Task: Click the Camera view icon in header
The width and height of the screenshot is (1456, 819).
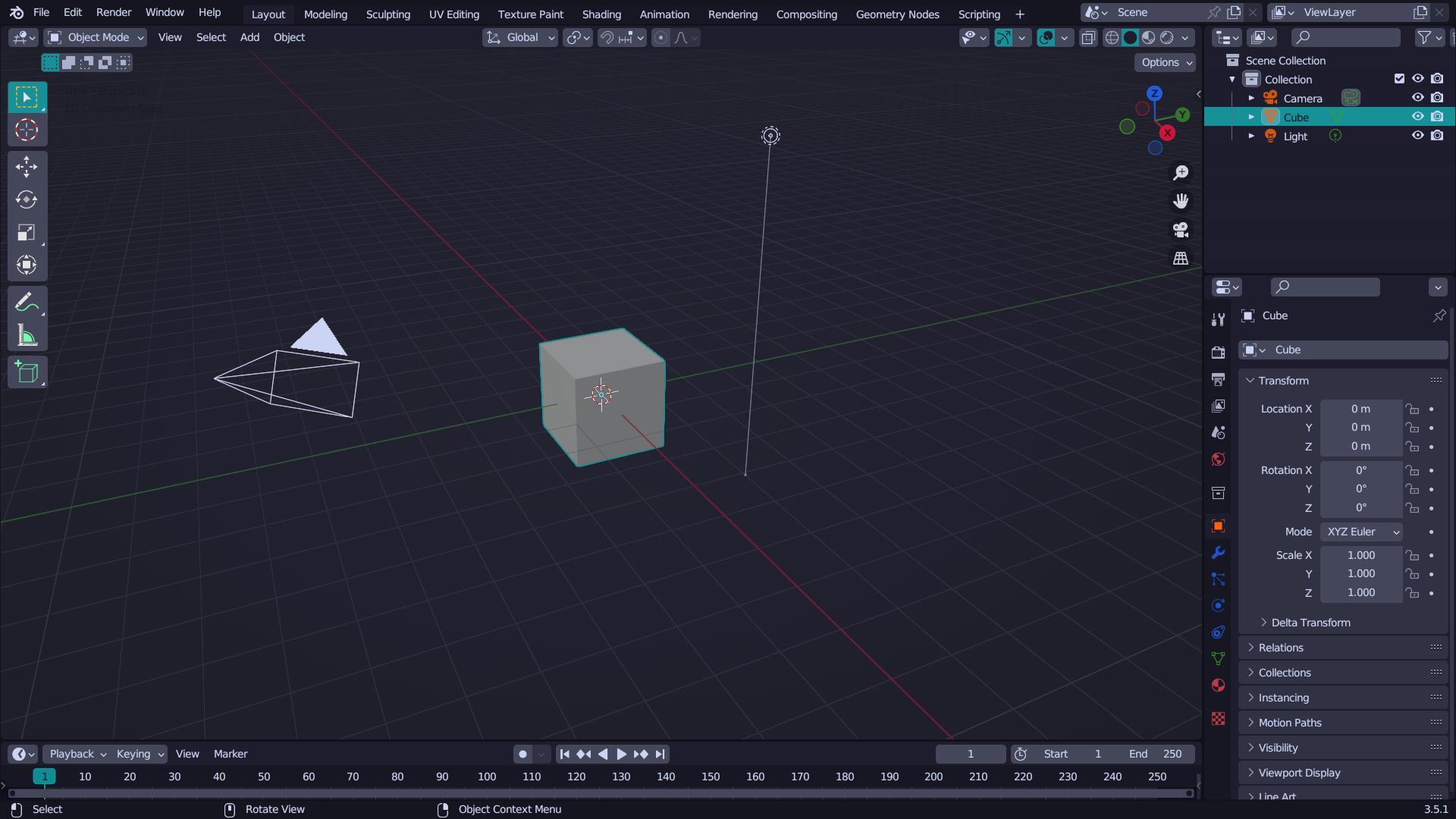Action: click(x=1181, y=229)
